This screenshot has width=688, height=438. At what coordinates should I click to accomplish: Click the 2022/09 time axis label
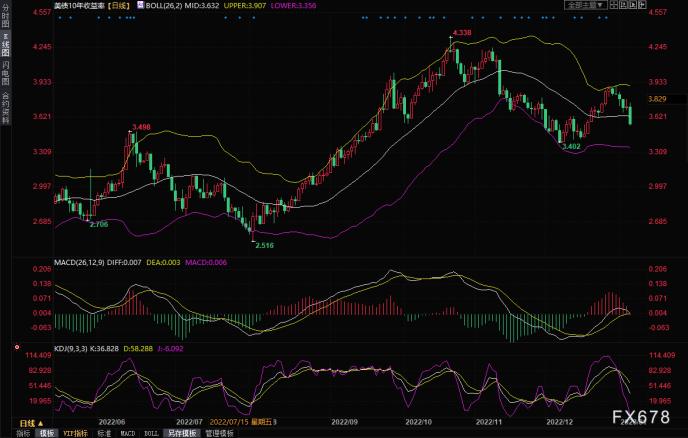click(344, 422)
